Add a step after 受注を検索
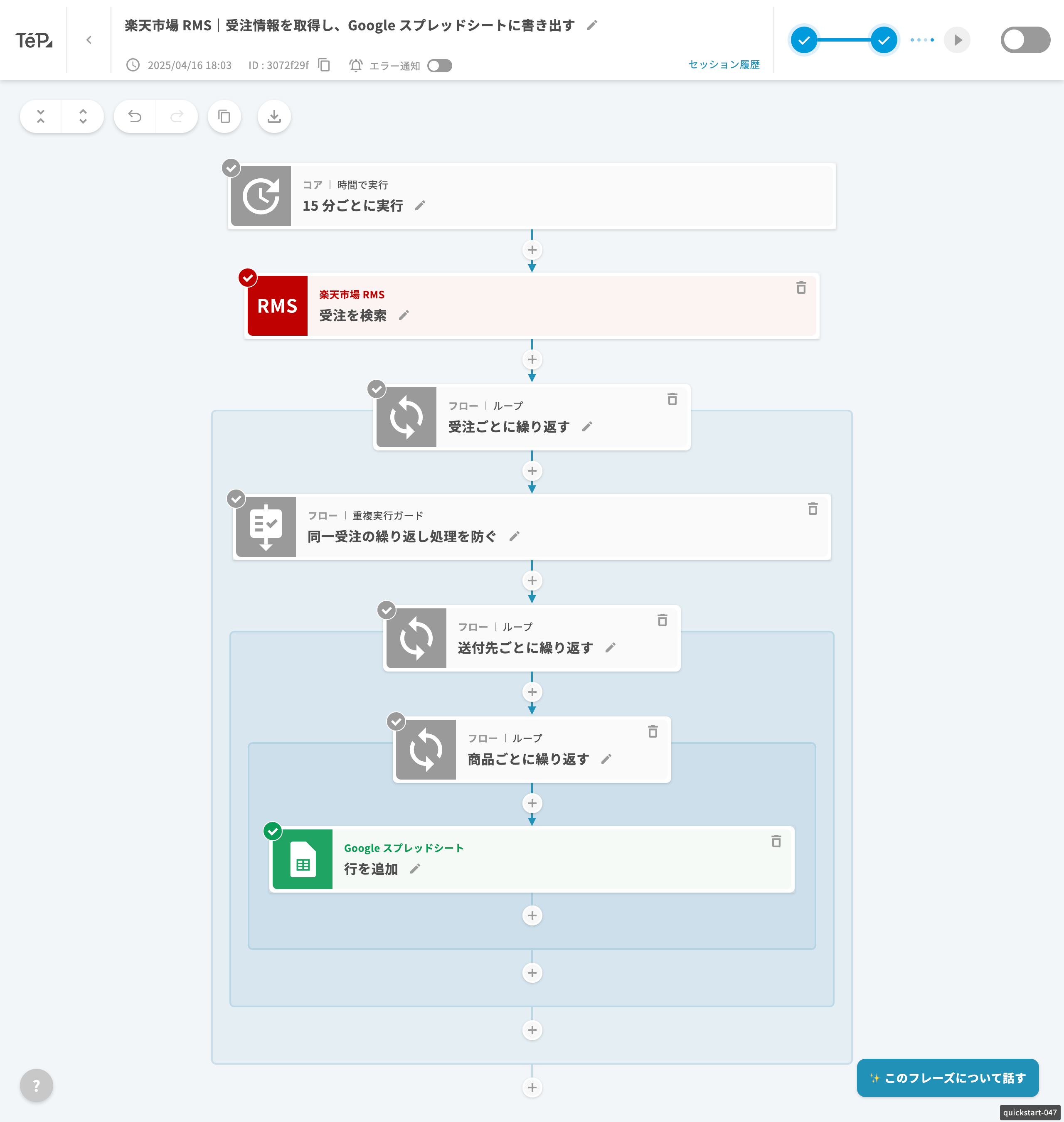This screenshot has height=1122, width=1064. [532, 359]
